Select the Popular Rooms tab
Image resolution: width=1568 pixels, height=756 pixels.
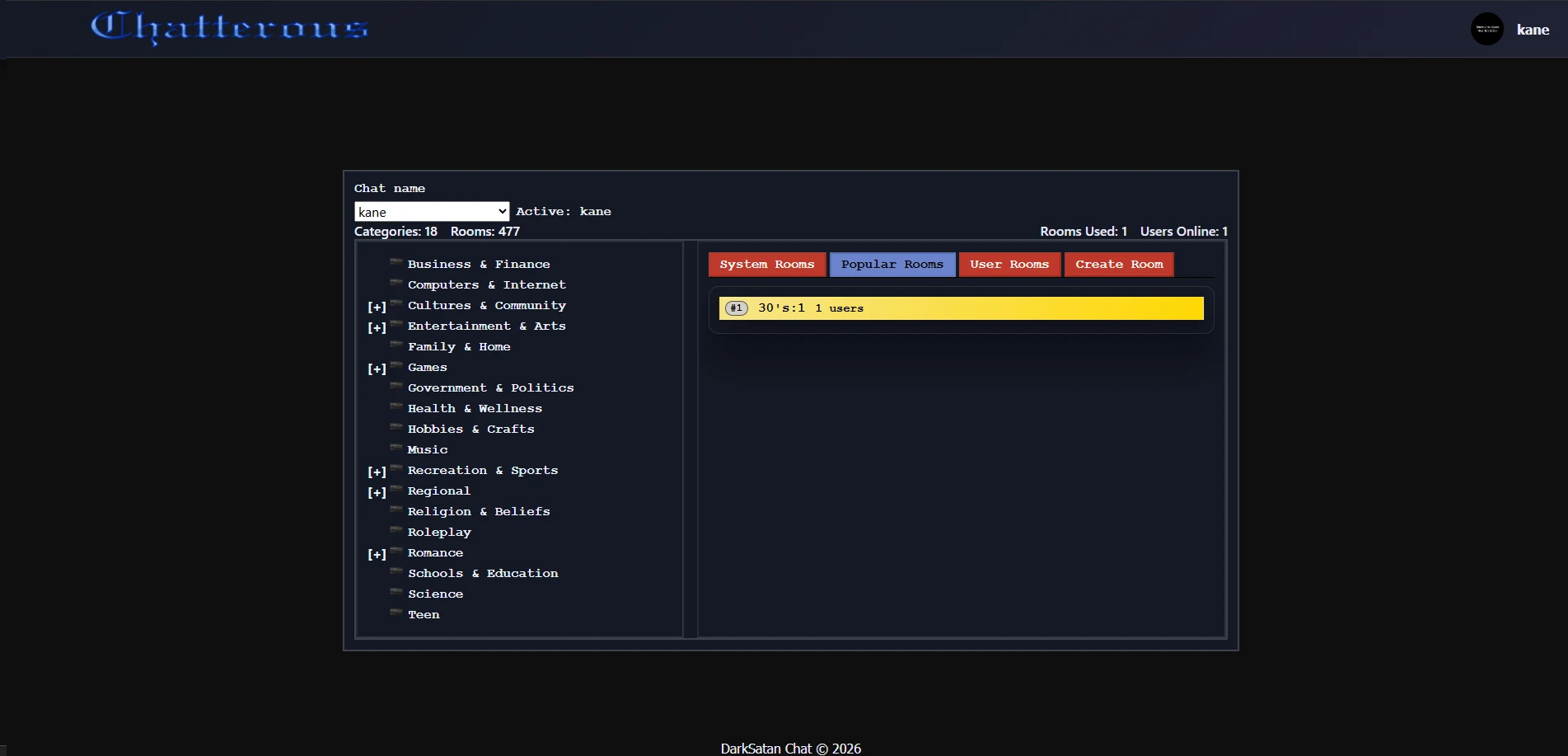click(892, 265)
